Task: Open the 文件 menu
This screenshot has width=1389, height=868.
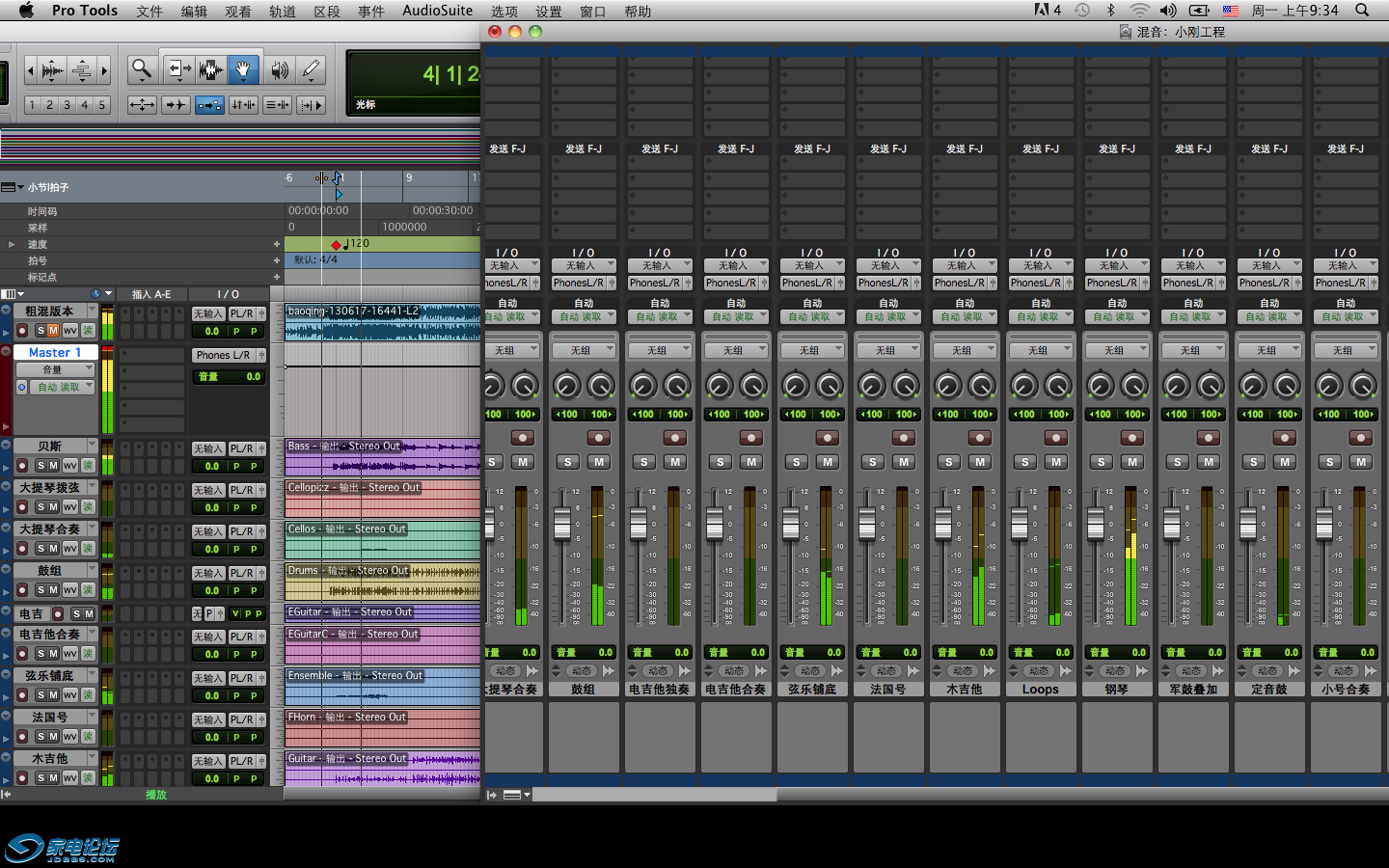Action: click(x=150, y=11)
